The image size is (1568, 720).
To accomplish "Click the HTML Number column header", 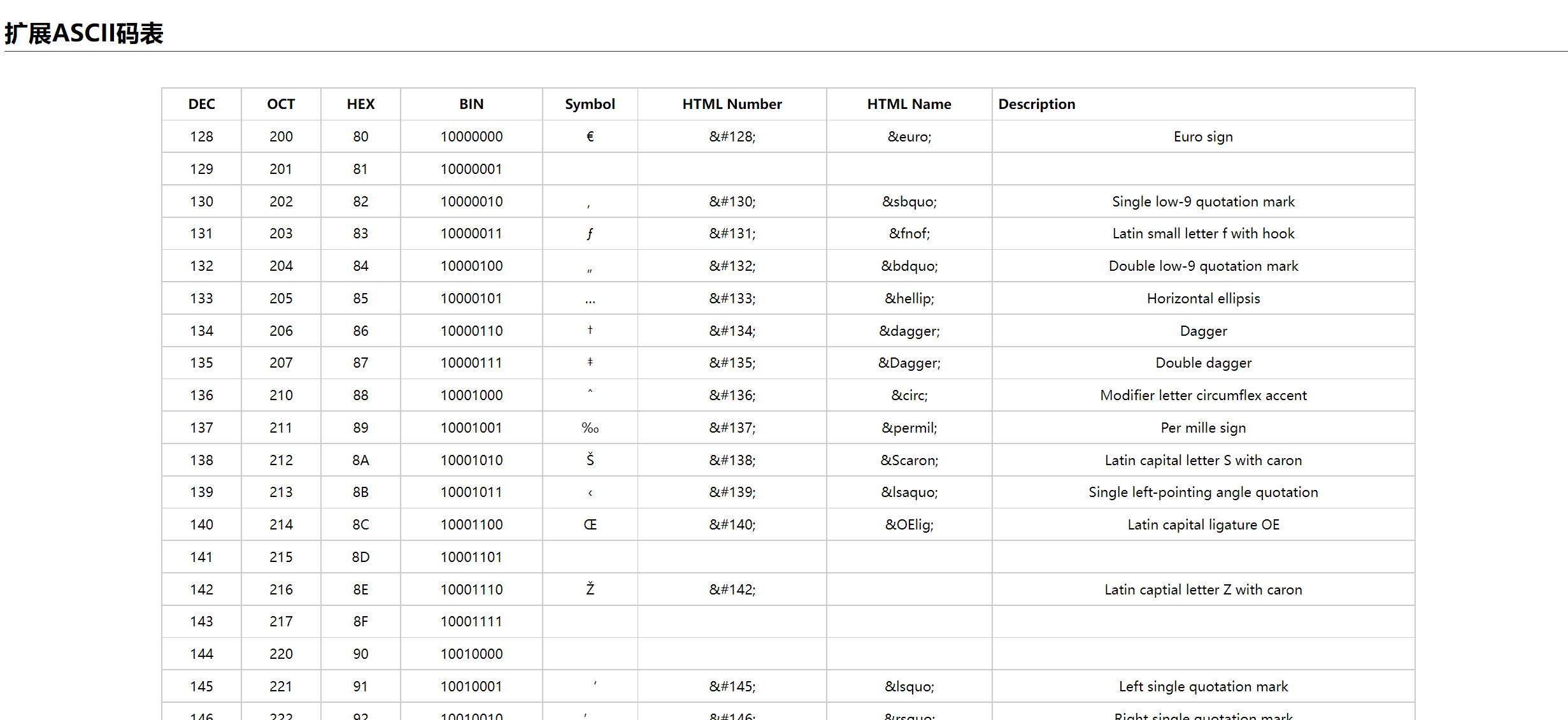I will click(732, 104).
